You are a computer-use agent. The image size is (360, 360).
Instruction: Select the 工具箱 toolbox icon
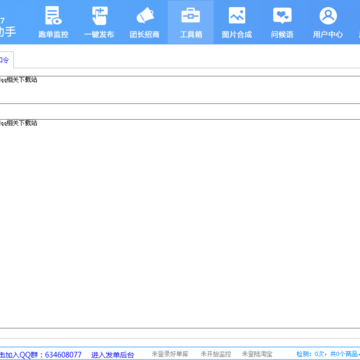pyautogui.click(x=191, y=22)
